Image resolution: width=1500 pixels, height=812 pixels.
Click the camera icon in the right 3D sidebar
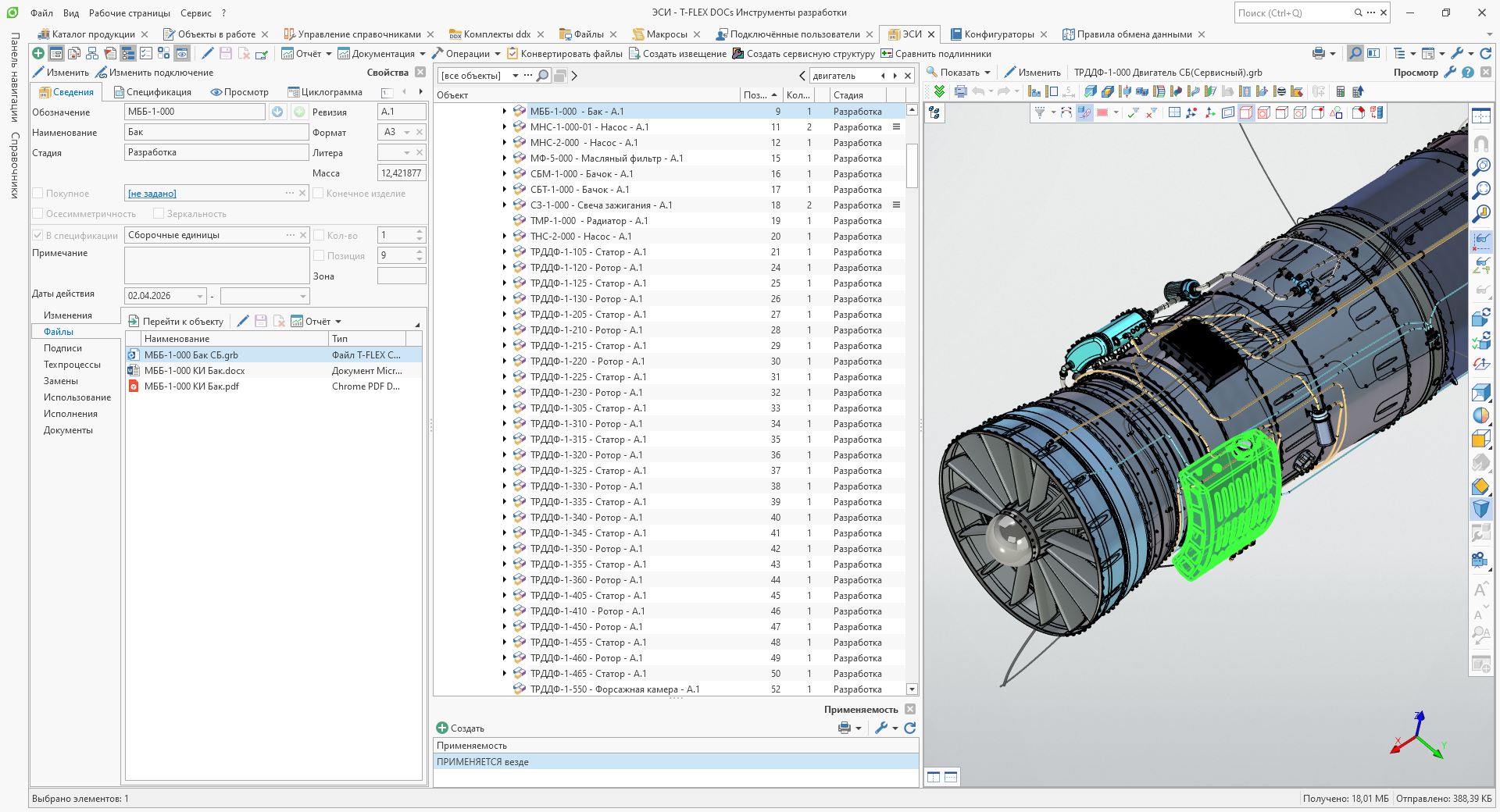(x=1480, y=560)
